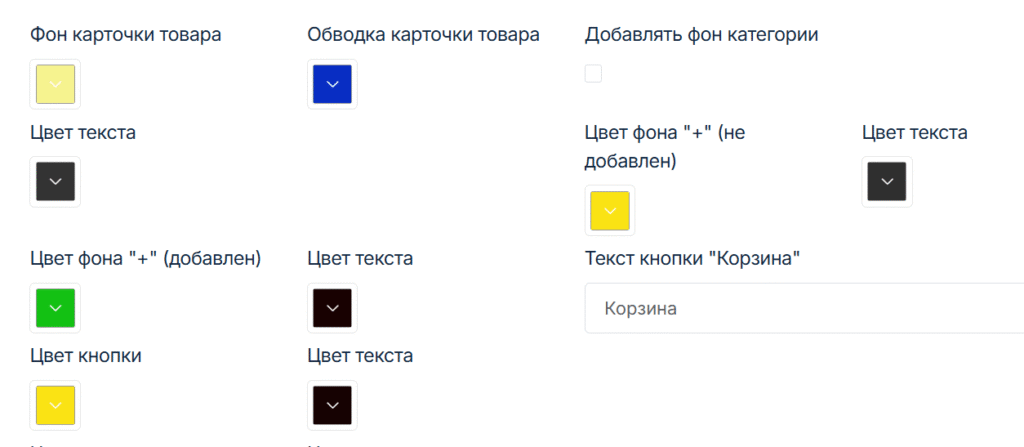Screen dimensions: 1024x447
Task: Click 'Цвет текста' label right of 'Цвет кнопки'
Action: [360, 355]
